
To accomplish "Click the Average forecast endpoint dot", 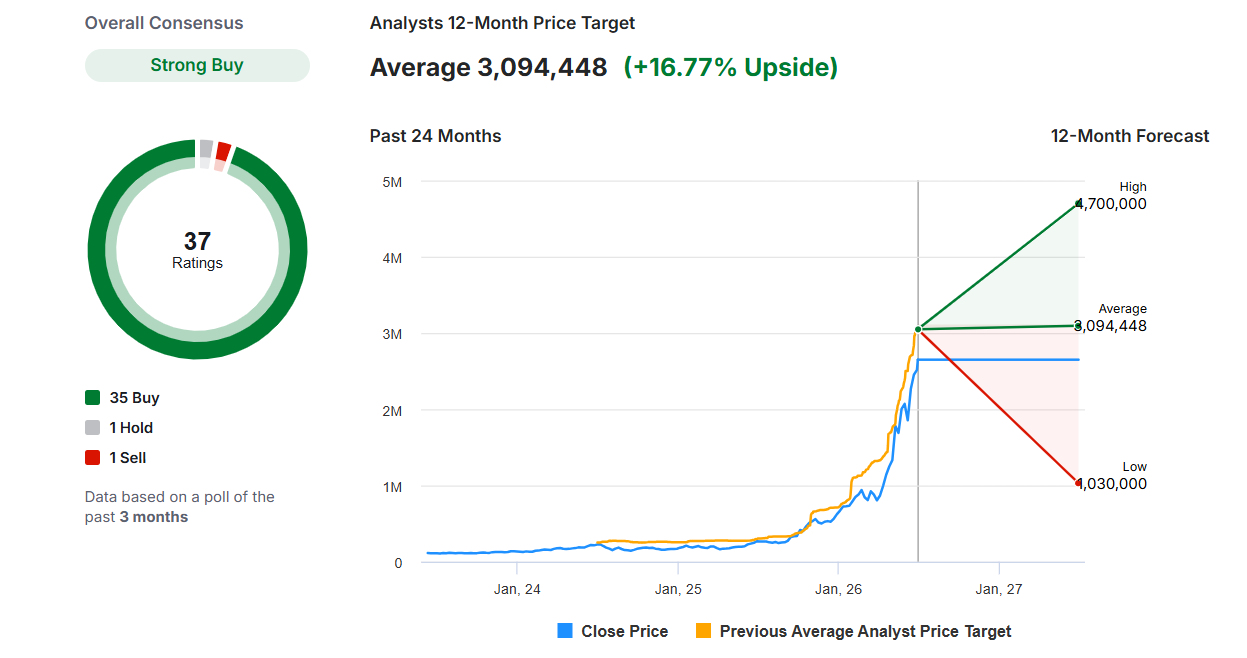I will 1079,325.
